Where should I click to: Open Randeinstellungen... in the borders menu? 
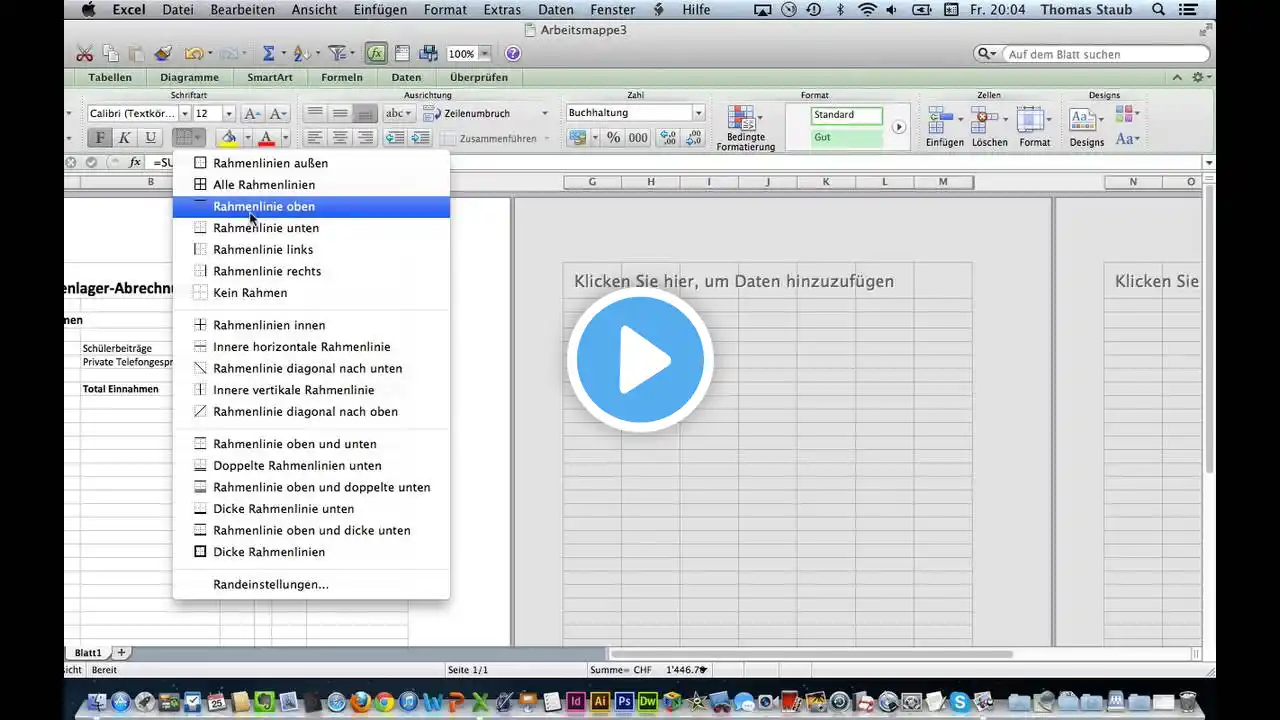[311, 584]
